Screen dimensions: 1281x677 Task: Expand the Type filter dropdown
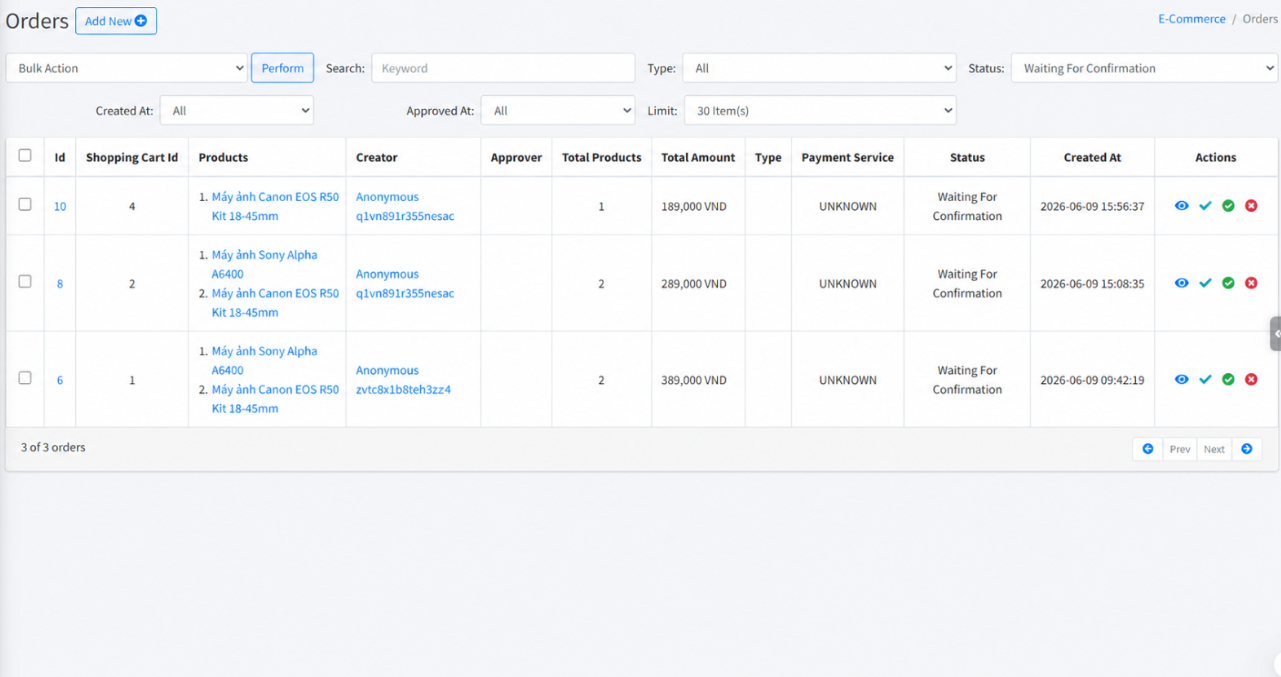[x=820, y=68]
